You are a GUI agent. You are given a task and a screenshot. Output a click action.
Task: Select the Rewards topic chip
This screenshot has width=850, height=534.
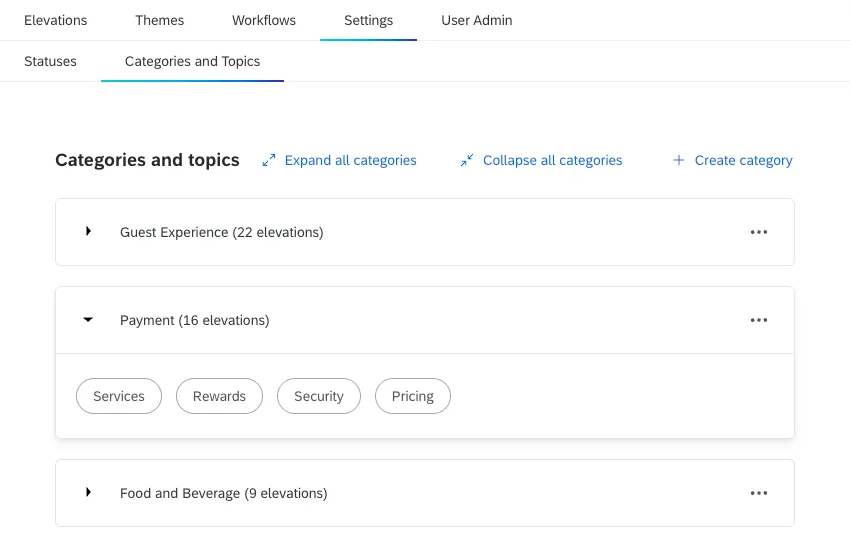[219, 396]
